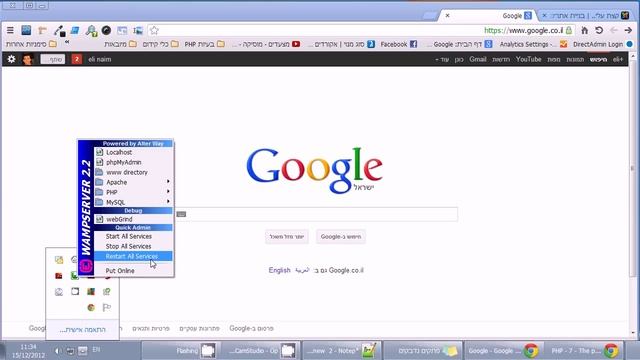The height and width of the screenshot is (360, 640).
Task: Click the Action Center flag tray icon
Action: [107, 307]
